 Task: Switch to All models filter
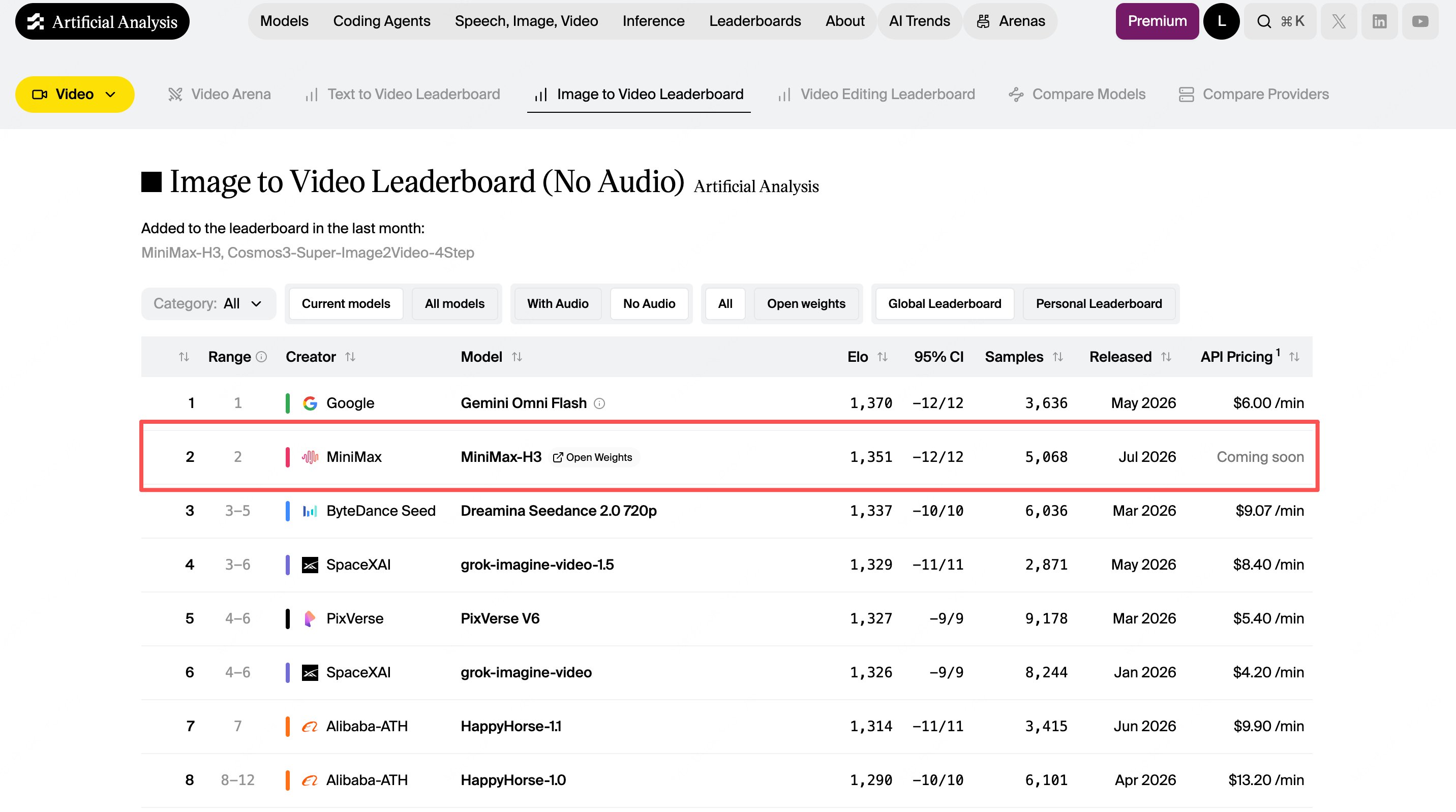pyautogui.click(x=454, y=303)
